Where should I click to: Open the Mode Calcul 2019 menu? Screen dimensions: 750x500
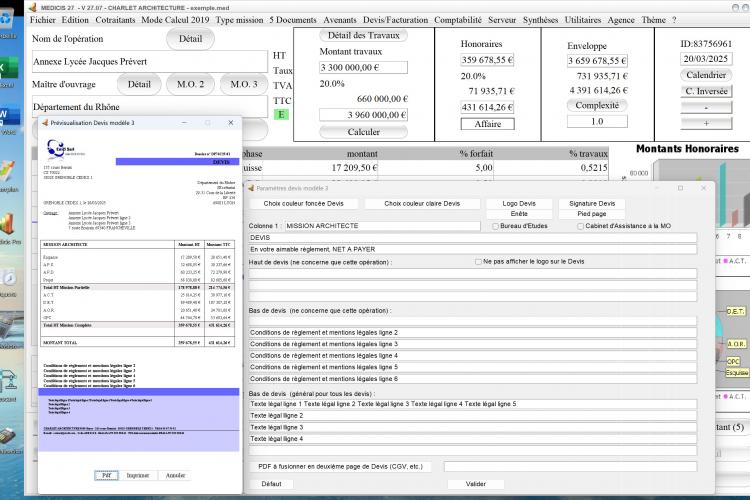(x=175, y=20)
